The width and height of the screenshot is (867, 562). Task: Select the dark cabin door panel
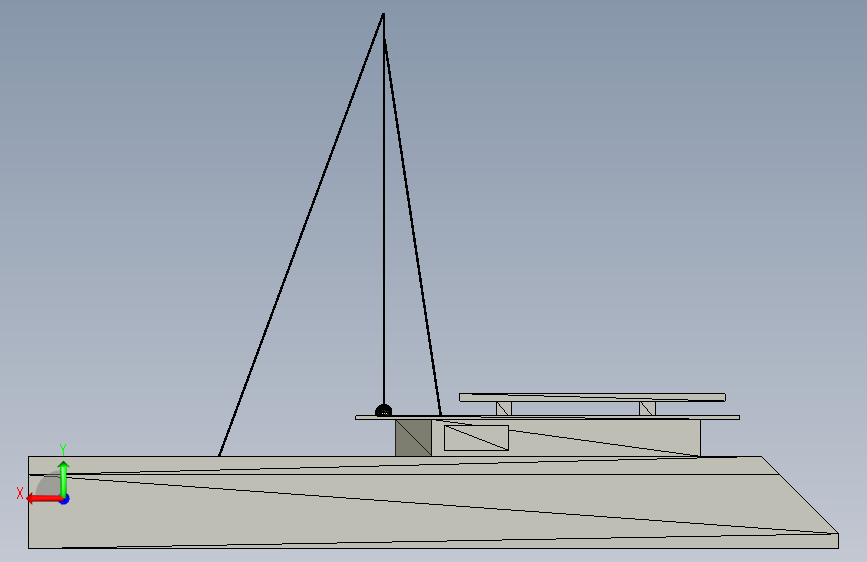point(414,438)
